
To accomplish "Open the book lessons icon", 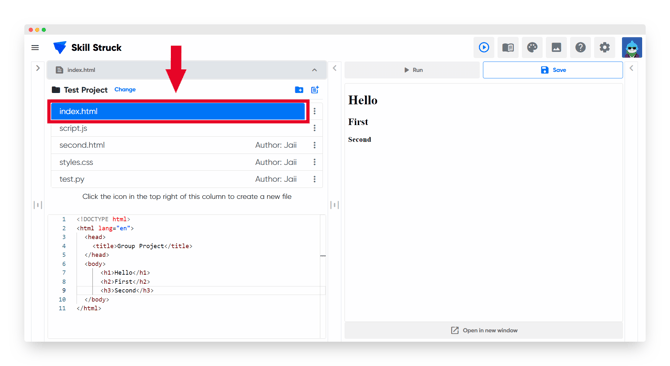I will tap(508, 47).
